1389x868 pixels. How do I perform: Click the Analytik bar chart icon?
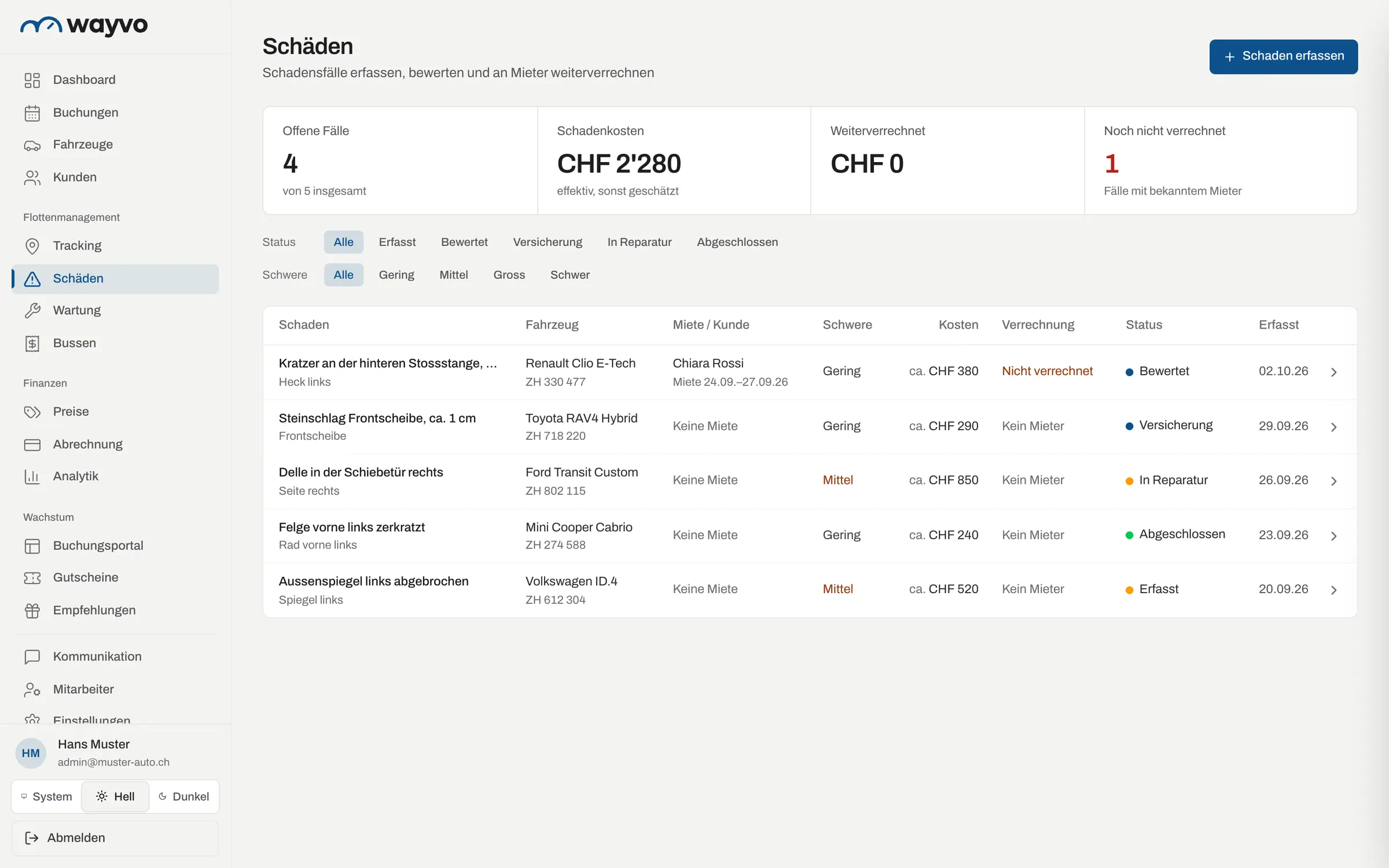(x=32, y=477)
